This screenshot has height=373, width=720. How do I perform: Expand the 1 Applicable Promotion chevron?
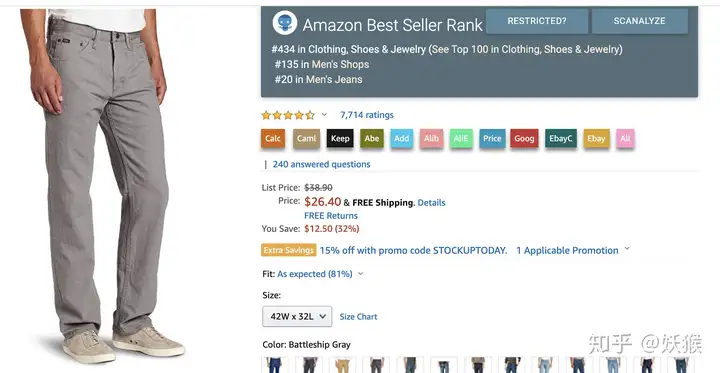(x=627, y=249)
